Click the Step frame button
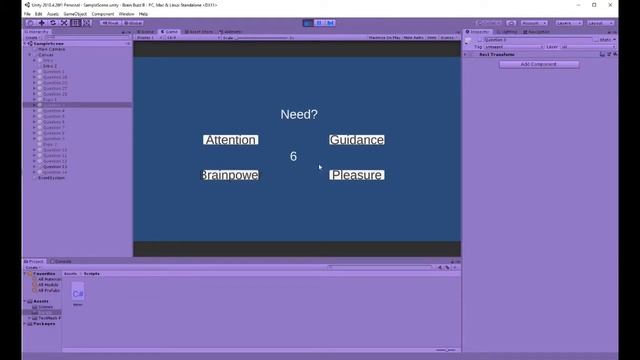The height and width of the screenshot is (360, 640). [331, 23]
